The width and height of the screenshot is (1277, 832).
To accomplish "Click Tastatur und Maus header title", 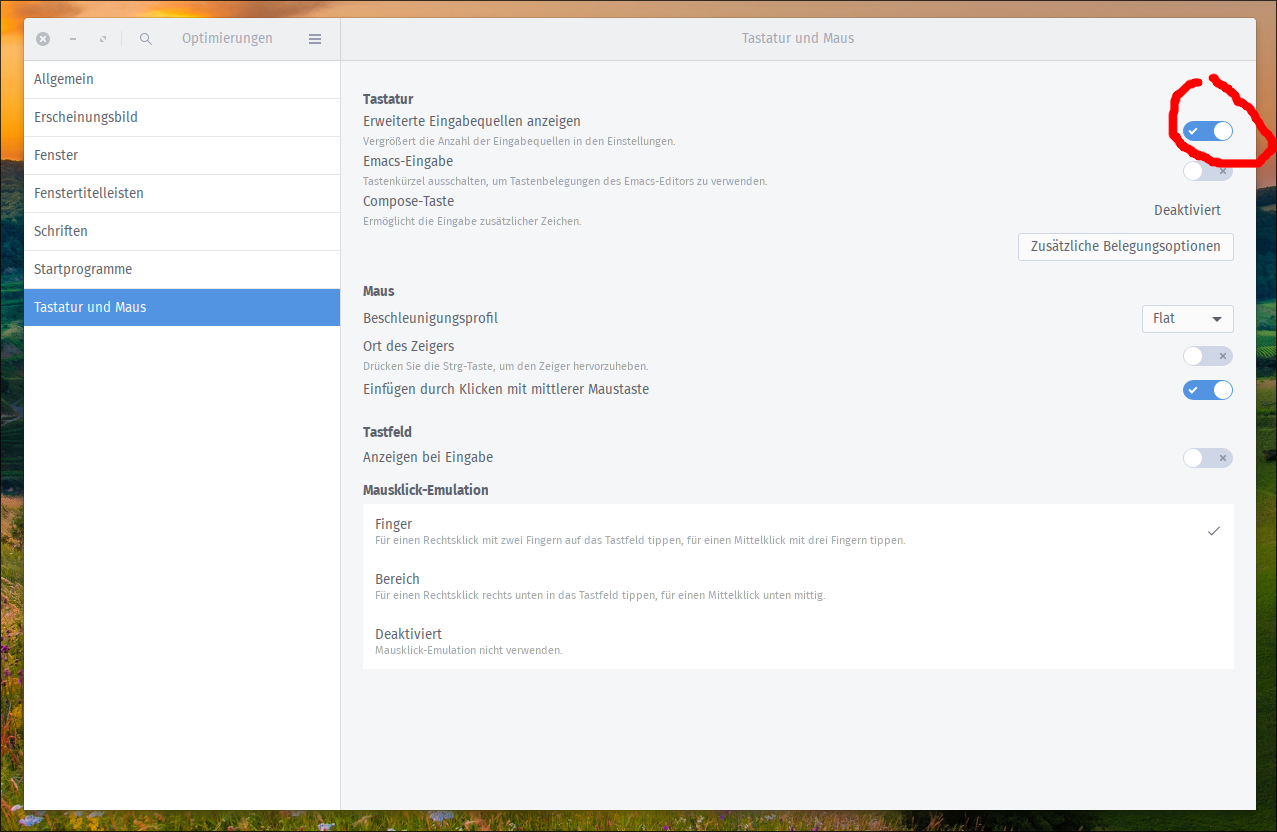I will pos(798,39).
